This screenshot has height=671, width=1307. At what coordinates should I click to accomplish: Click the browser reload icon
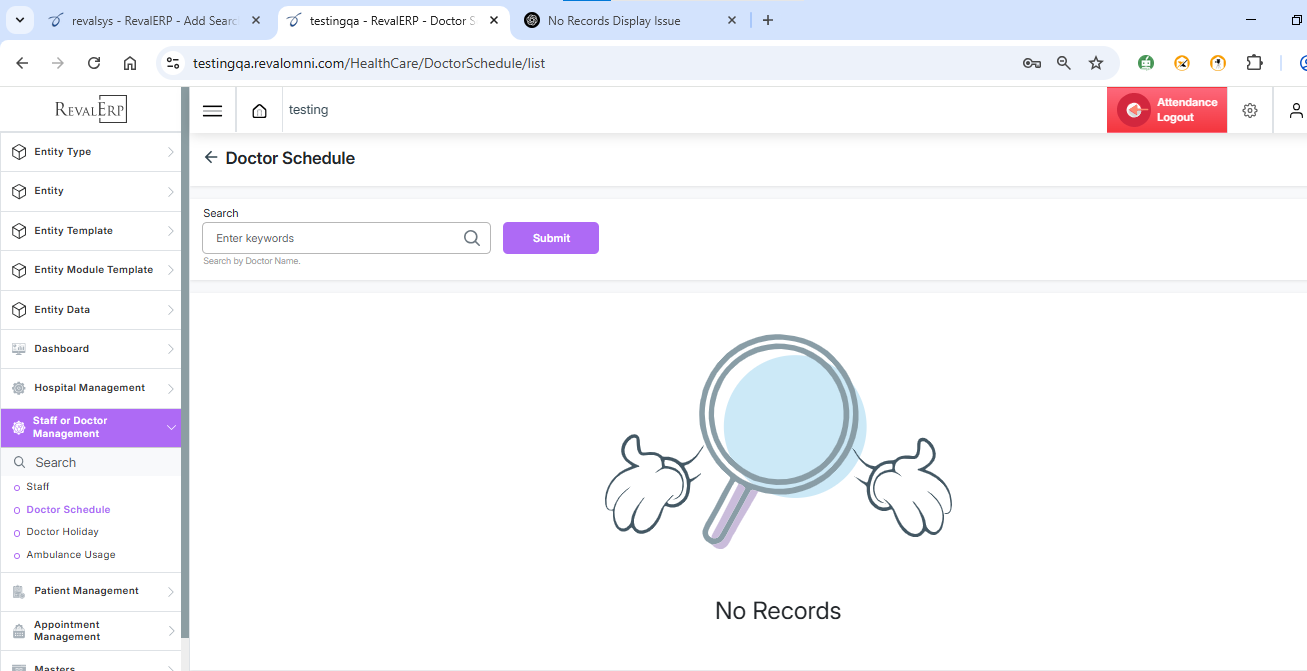click(x=94, y=63)
